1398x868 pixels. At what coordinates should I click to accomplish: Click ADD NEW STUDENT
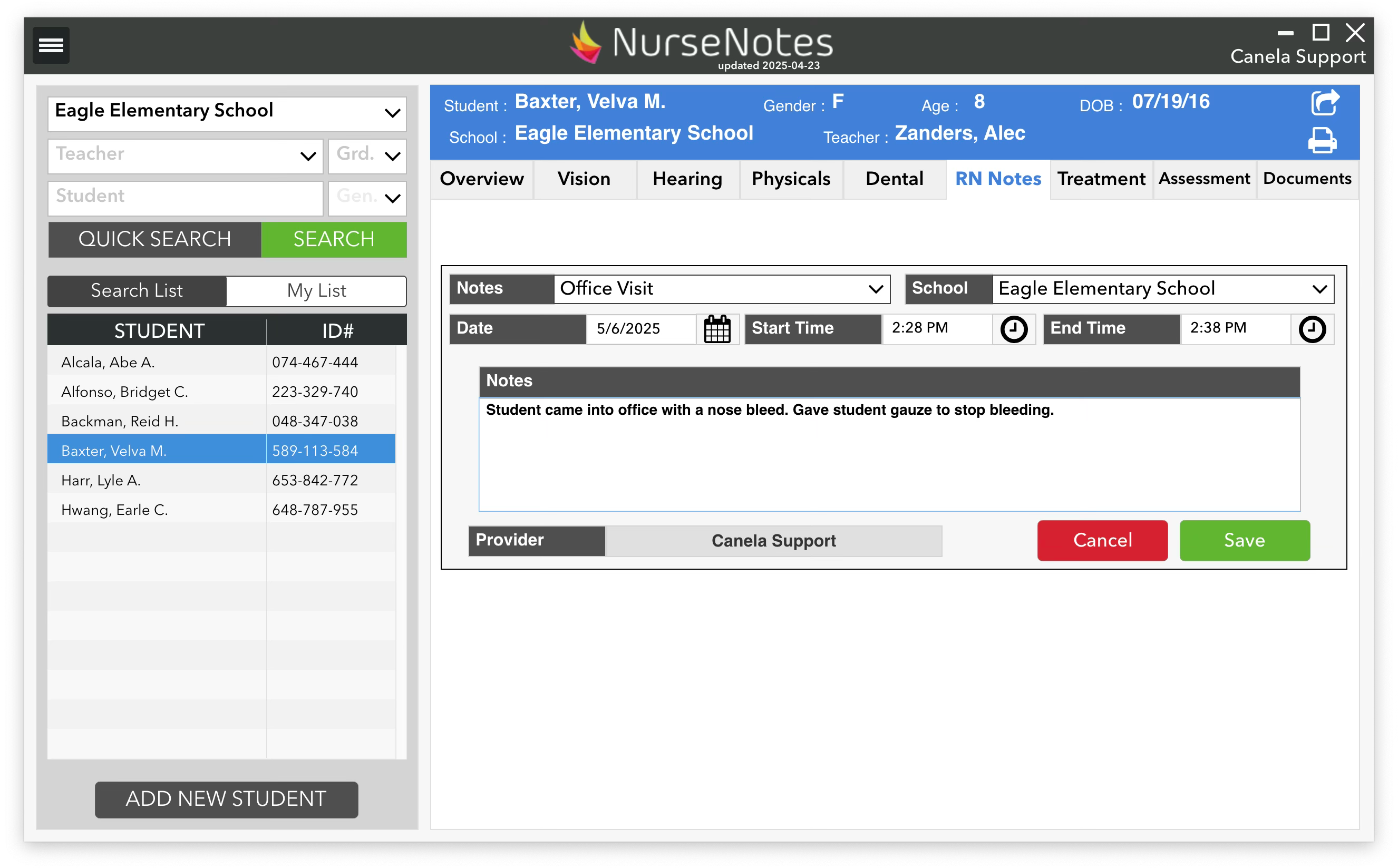226,799
